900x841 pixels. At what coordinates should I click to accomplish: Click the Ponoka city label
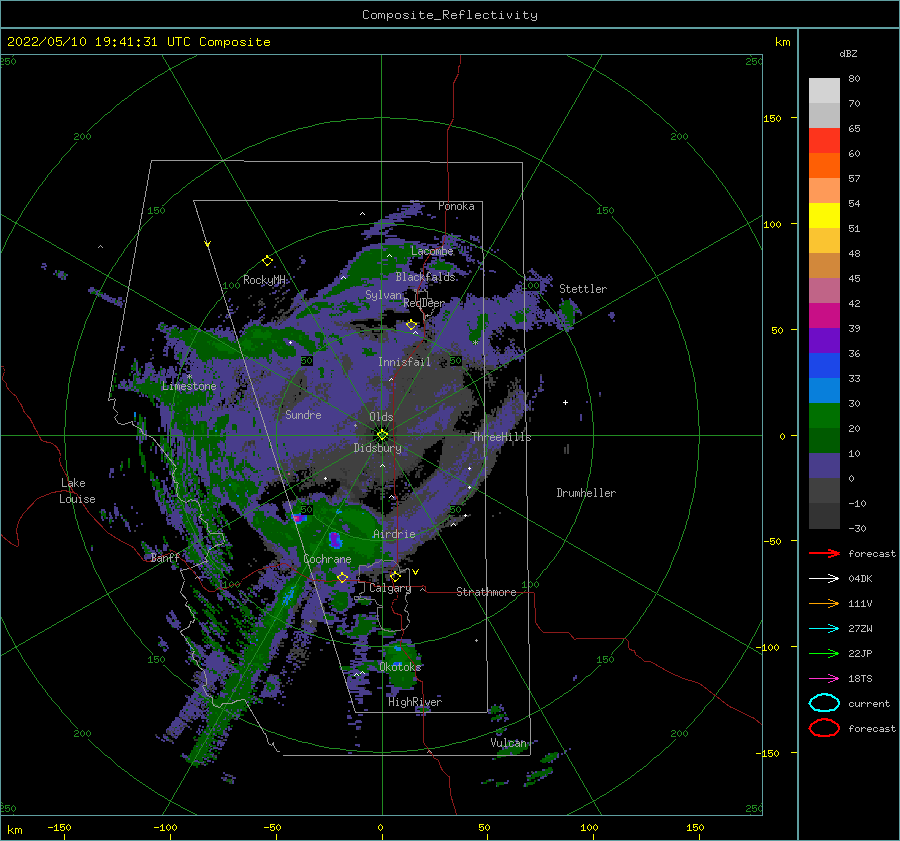pyautogui.click(x=456, y=206)
